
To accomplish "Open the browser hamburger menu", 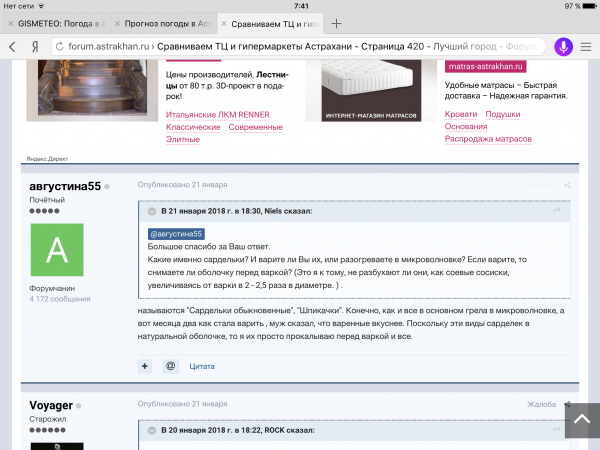I will click(x=585, y=47).
